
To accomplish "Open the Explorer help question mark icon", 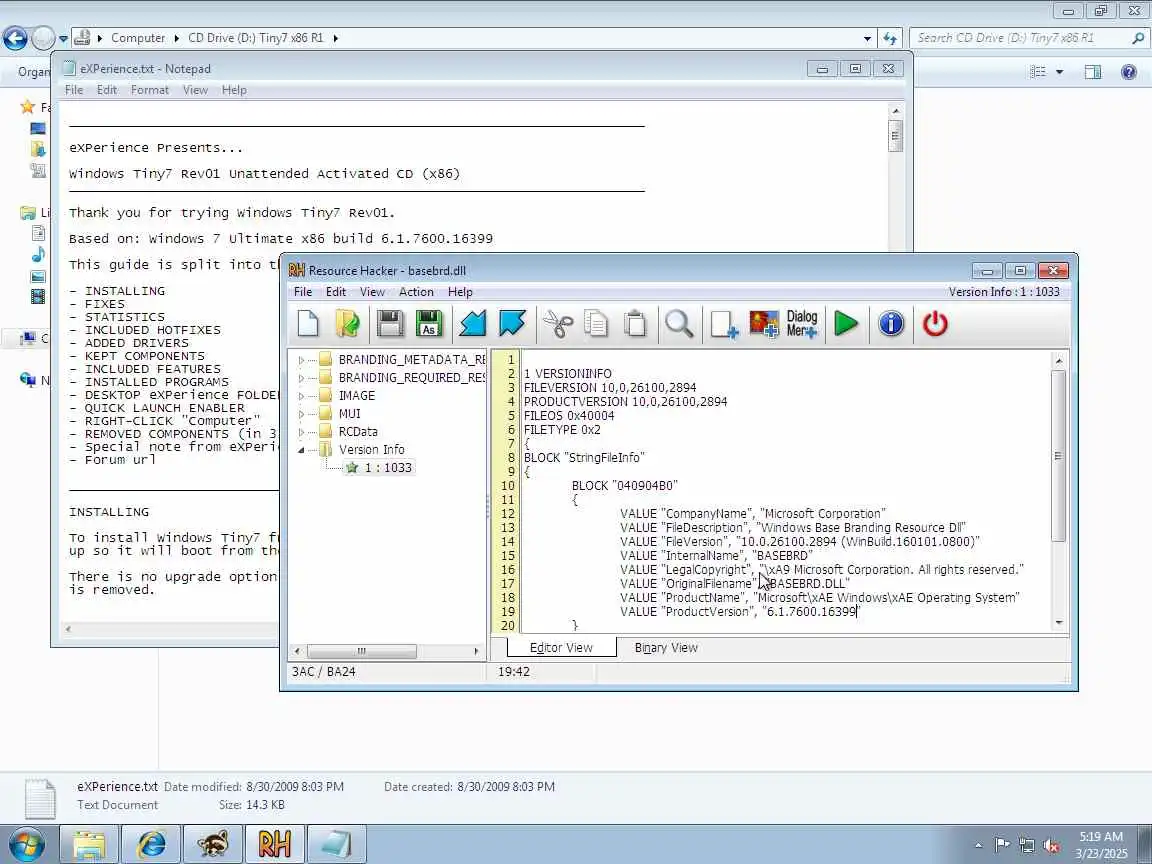I will pyautogui.click(x=1128, y=71).
